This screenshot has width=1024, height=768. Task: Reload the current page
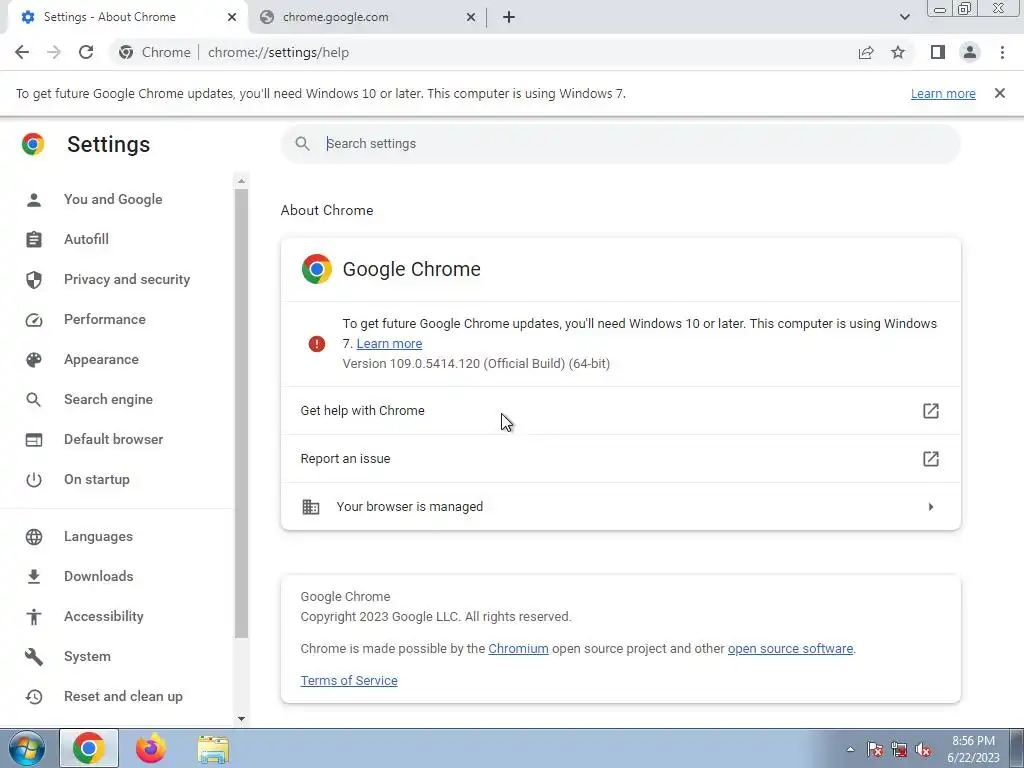click(86, 52)
